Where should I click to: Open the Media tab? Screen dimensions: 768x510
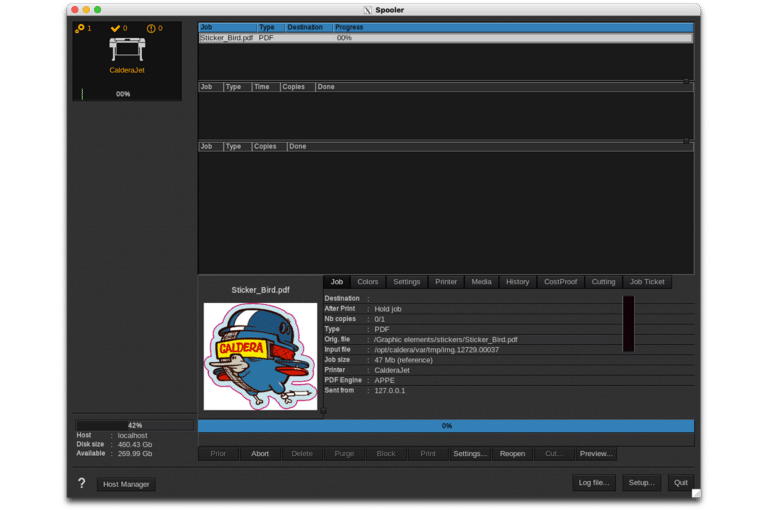[x=481, y=282]
